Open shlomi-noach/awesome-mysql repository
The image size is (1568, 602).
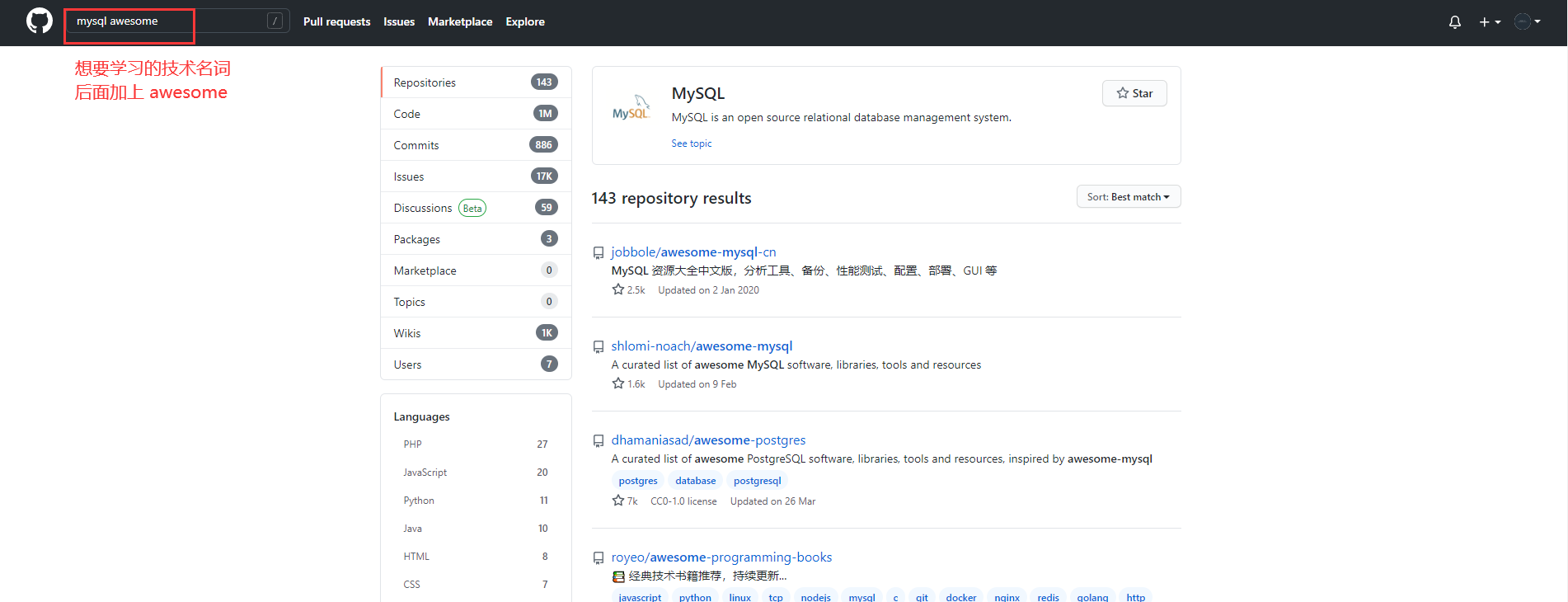(702, 346)
